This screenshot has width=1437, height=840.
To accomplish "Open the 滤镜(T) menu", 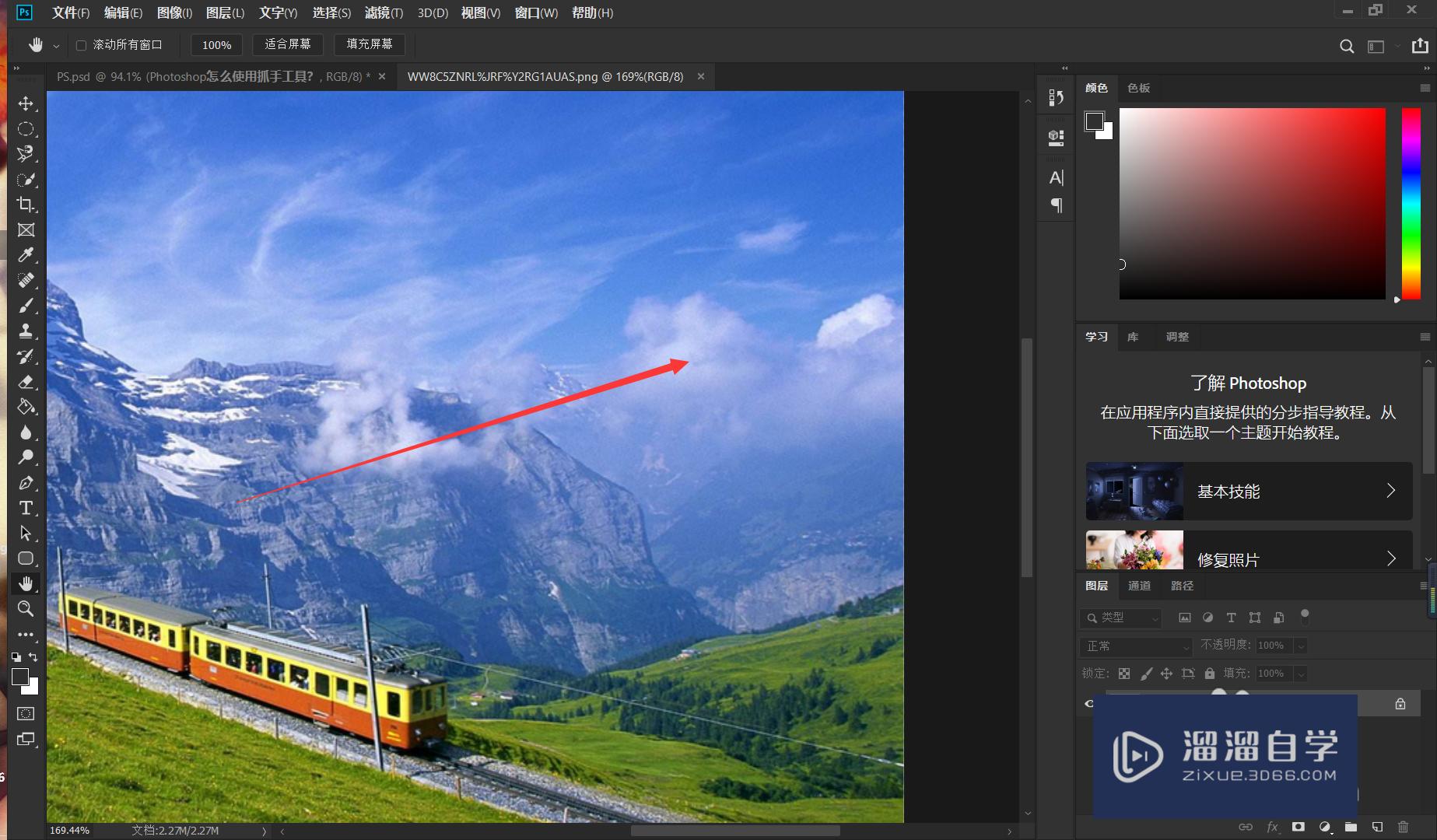I will [x=384, y=12].
